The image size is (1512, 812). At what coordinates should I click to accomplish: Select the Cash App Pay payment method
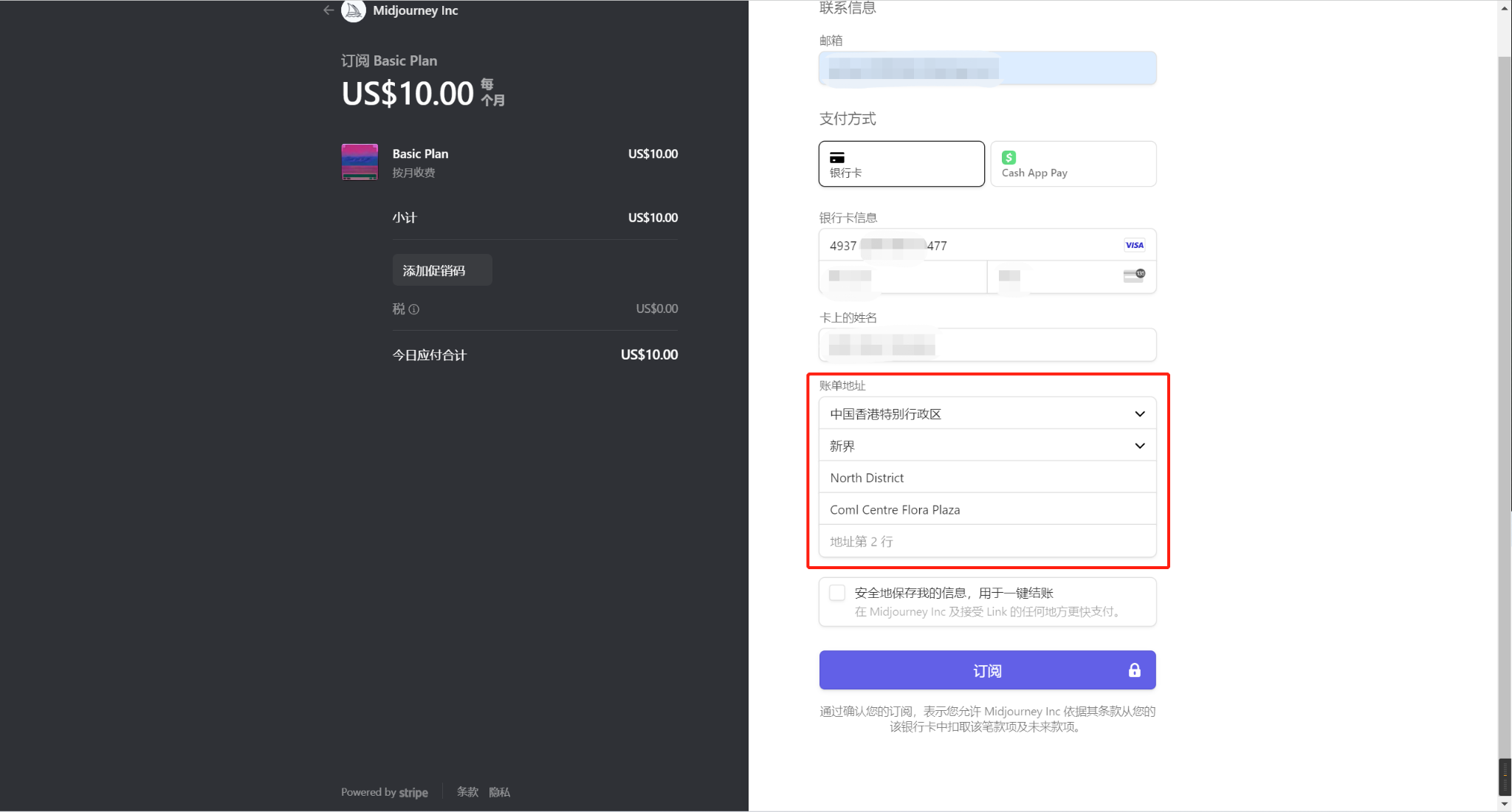click(x=1073, y=164)
